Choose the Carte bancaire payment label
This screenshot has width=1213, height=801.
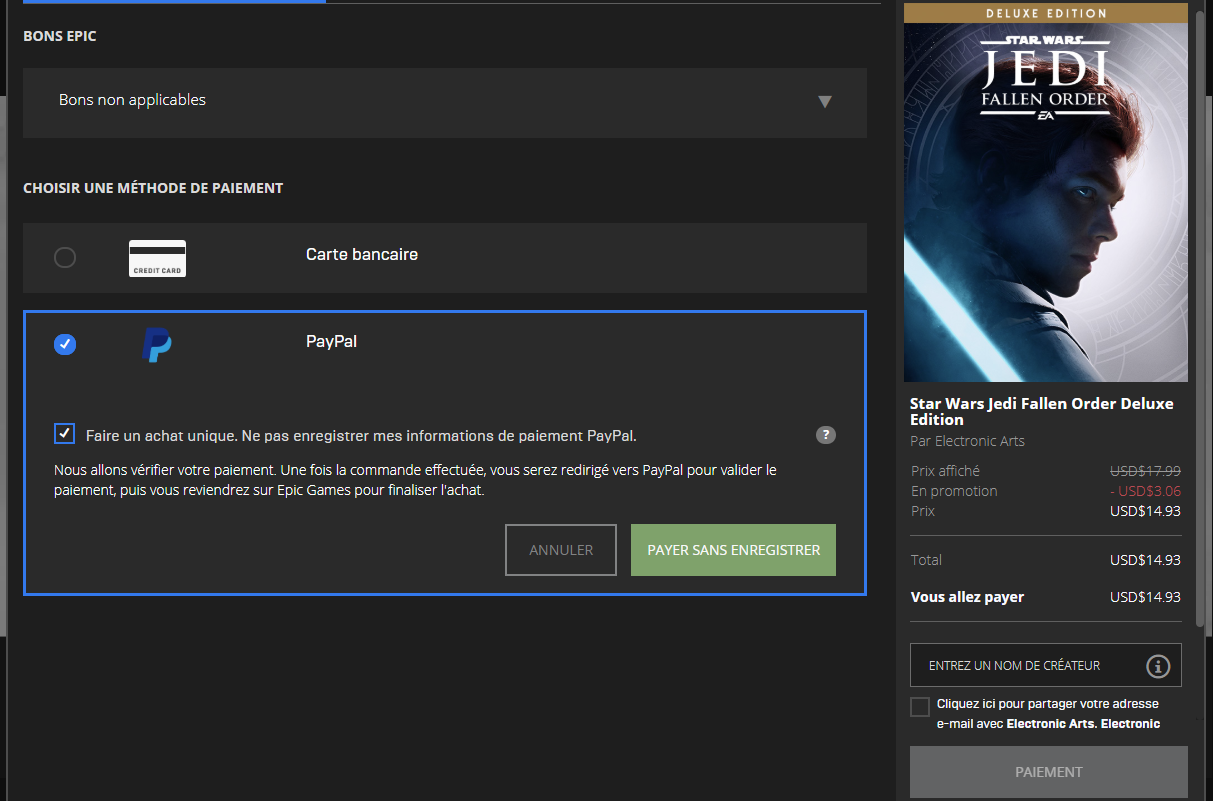[x=362, y=255]
